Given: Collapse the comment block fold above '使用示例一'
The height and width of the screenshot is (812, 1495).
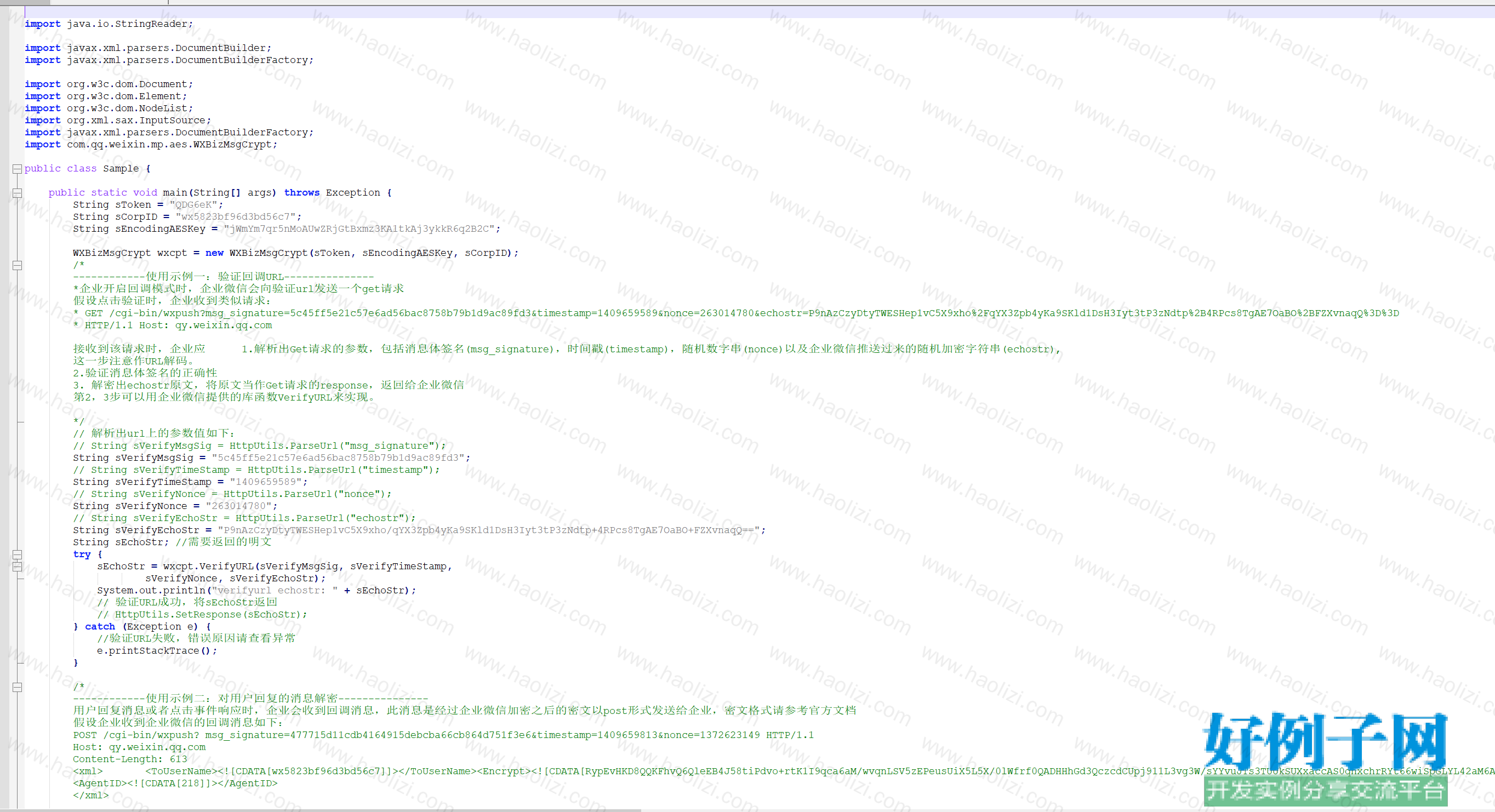Looking at the screenshot, I should 18,265.
